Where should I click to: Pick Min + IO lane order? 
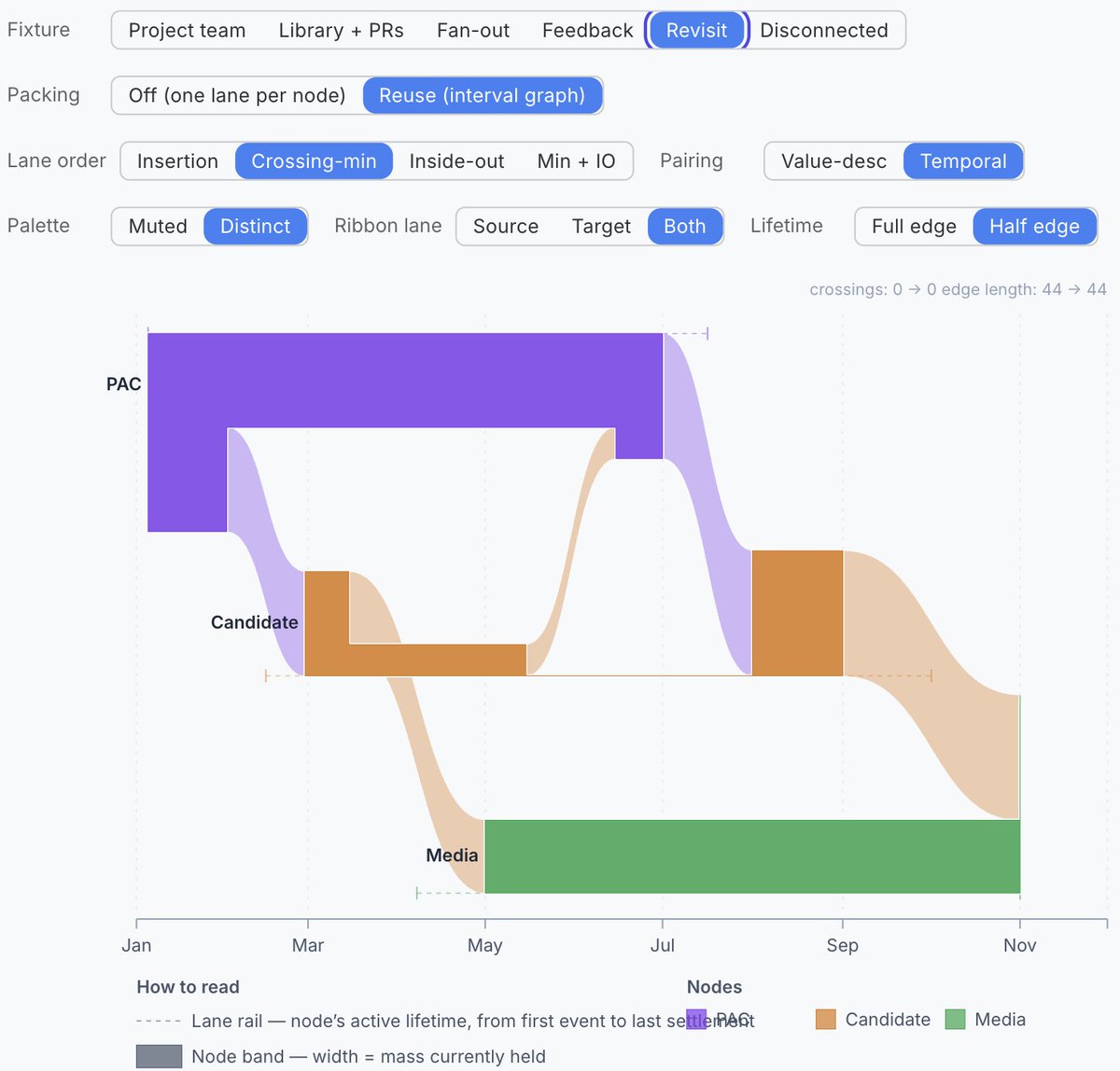[576, 160]
